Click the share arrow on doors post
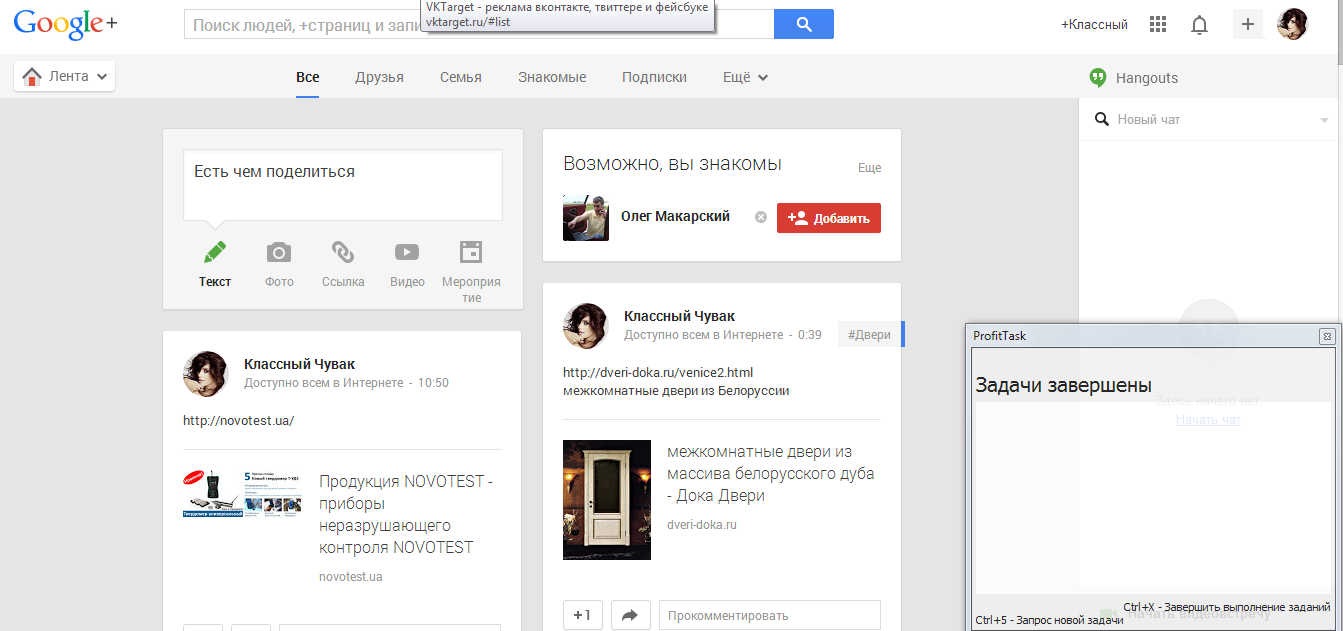This screenshot has height=631, width=1343. (630, 615)
